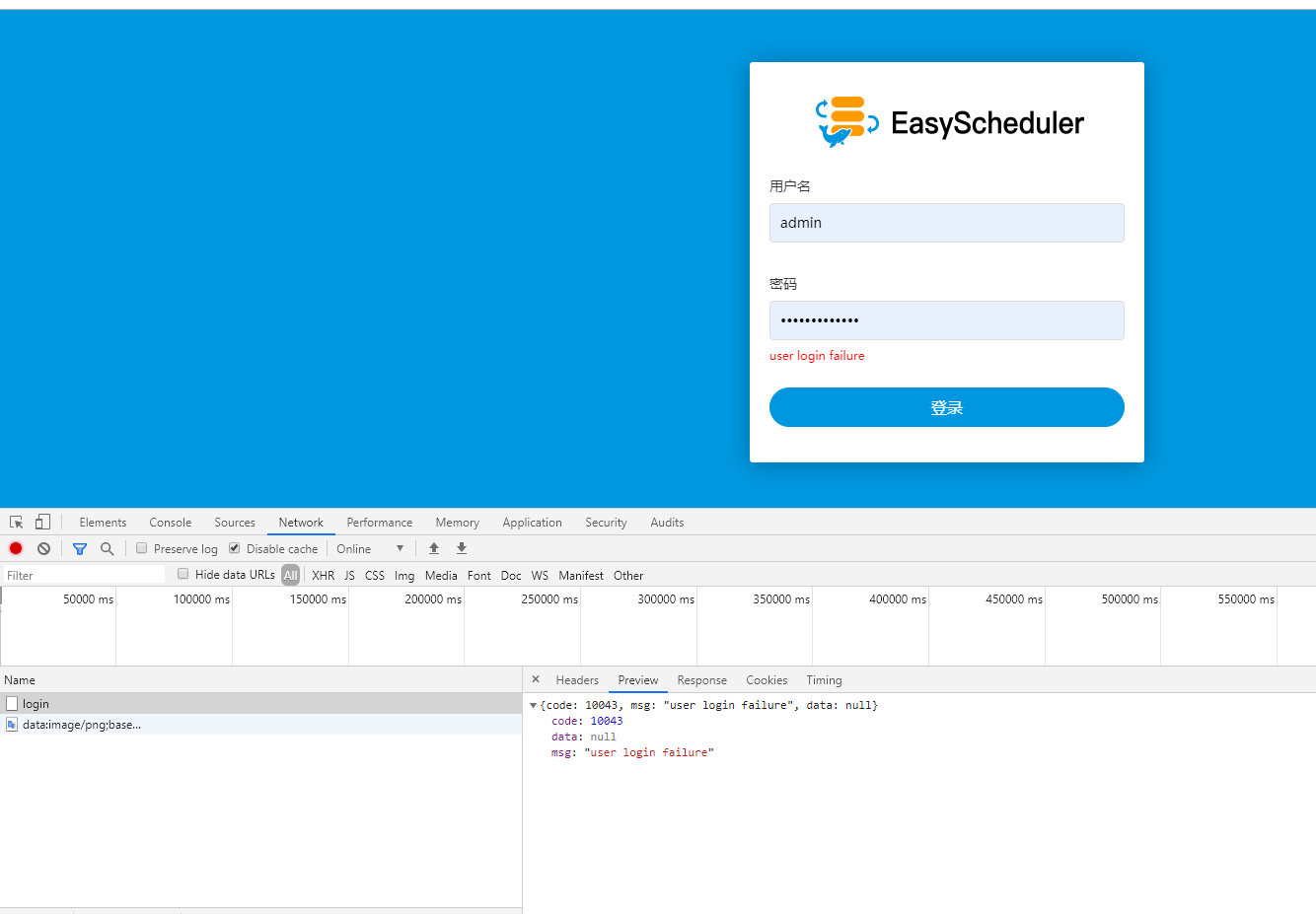The height and width of the screenshot is (914, 1316).
Task: Filter requests by JS
Action: 349,576
